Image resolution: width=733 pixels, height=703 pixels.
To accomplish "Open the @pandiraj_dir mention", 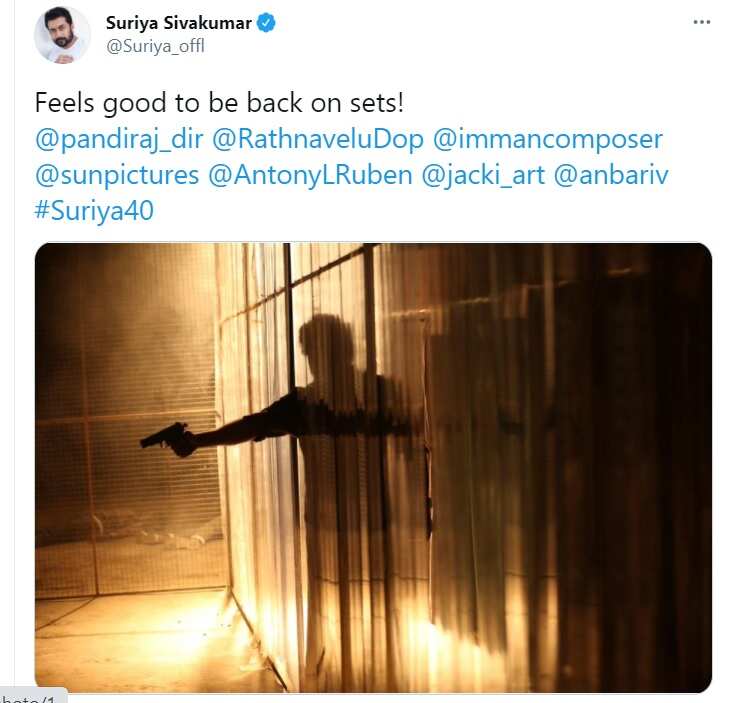I will click(x=119, y=139).
